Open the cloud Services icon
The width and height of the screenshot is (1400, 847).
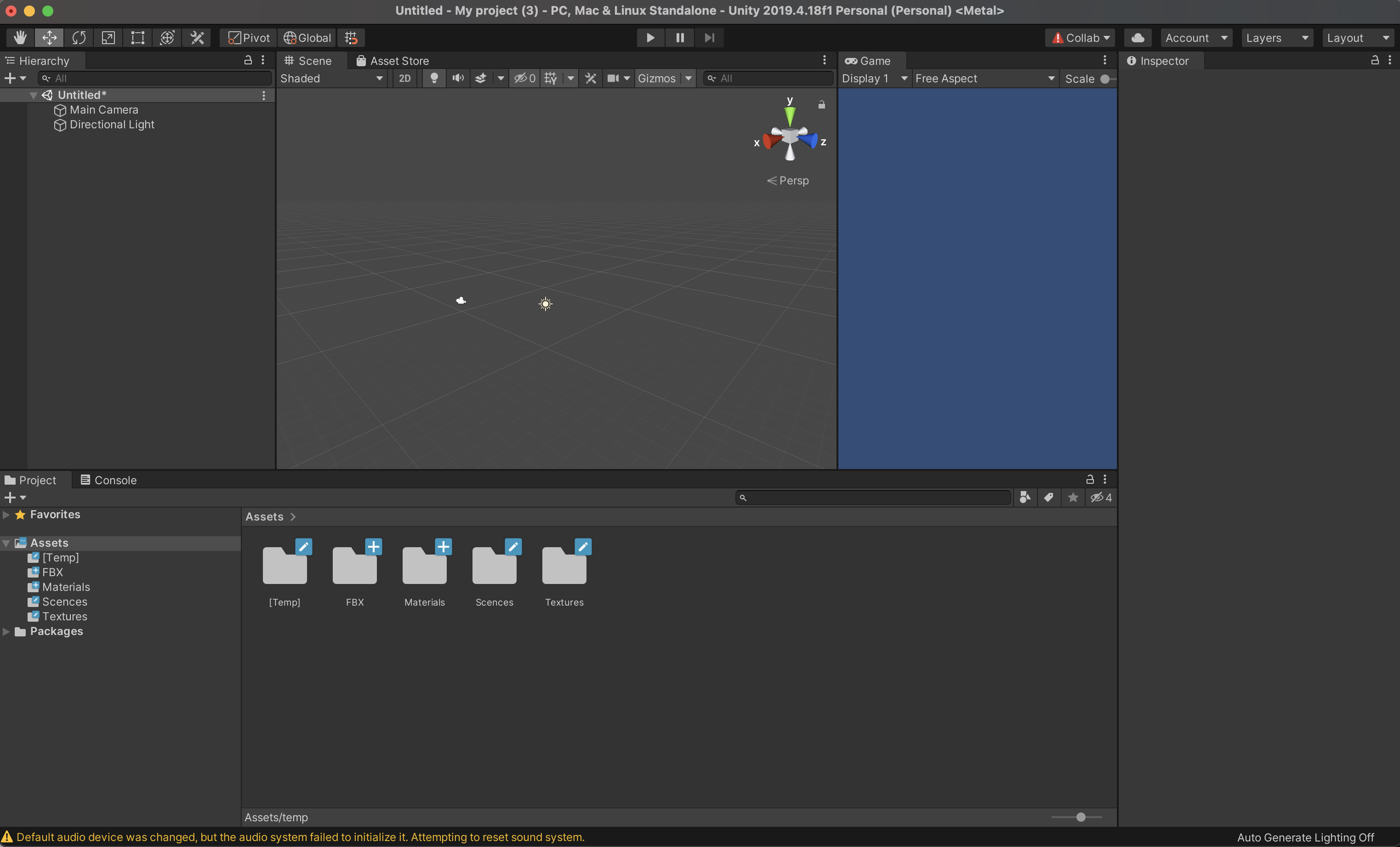click(x=1138, y=38)
